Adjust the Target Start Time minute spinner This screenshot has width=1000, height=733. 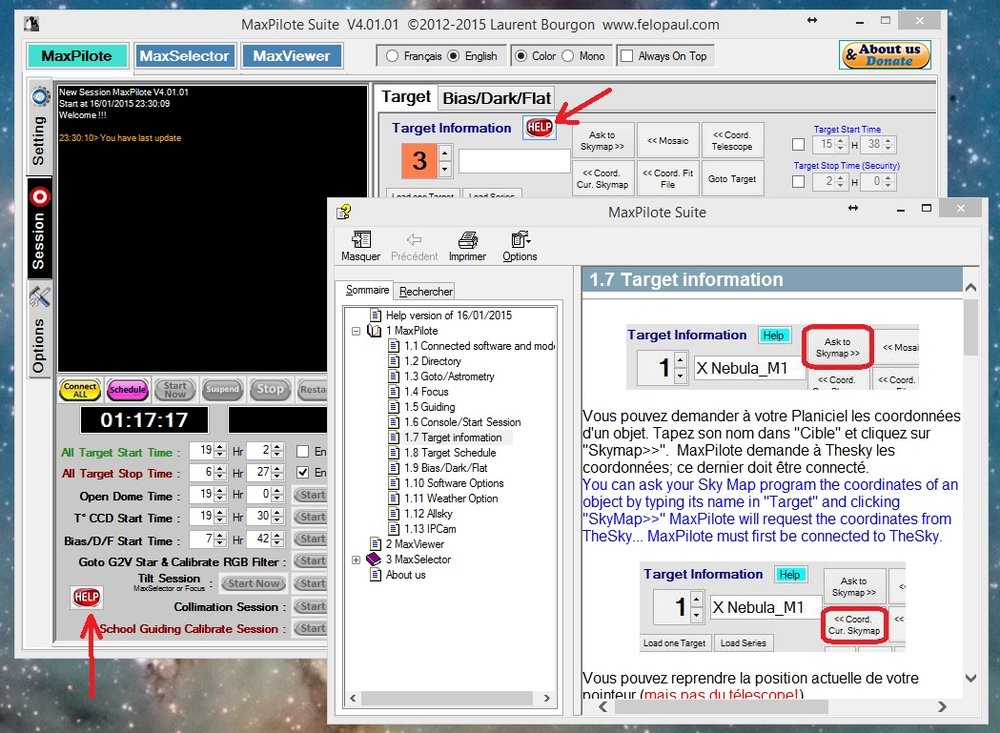(x=888, y=144)
